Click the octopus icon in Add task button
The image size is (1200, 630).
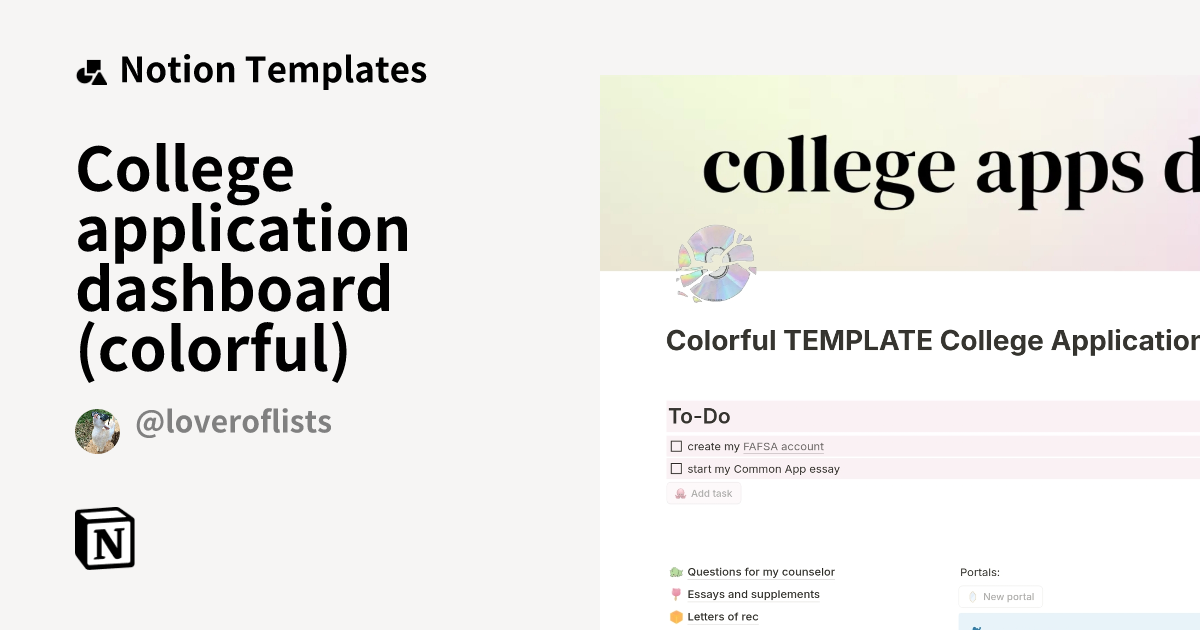[680, 494]
